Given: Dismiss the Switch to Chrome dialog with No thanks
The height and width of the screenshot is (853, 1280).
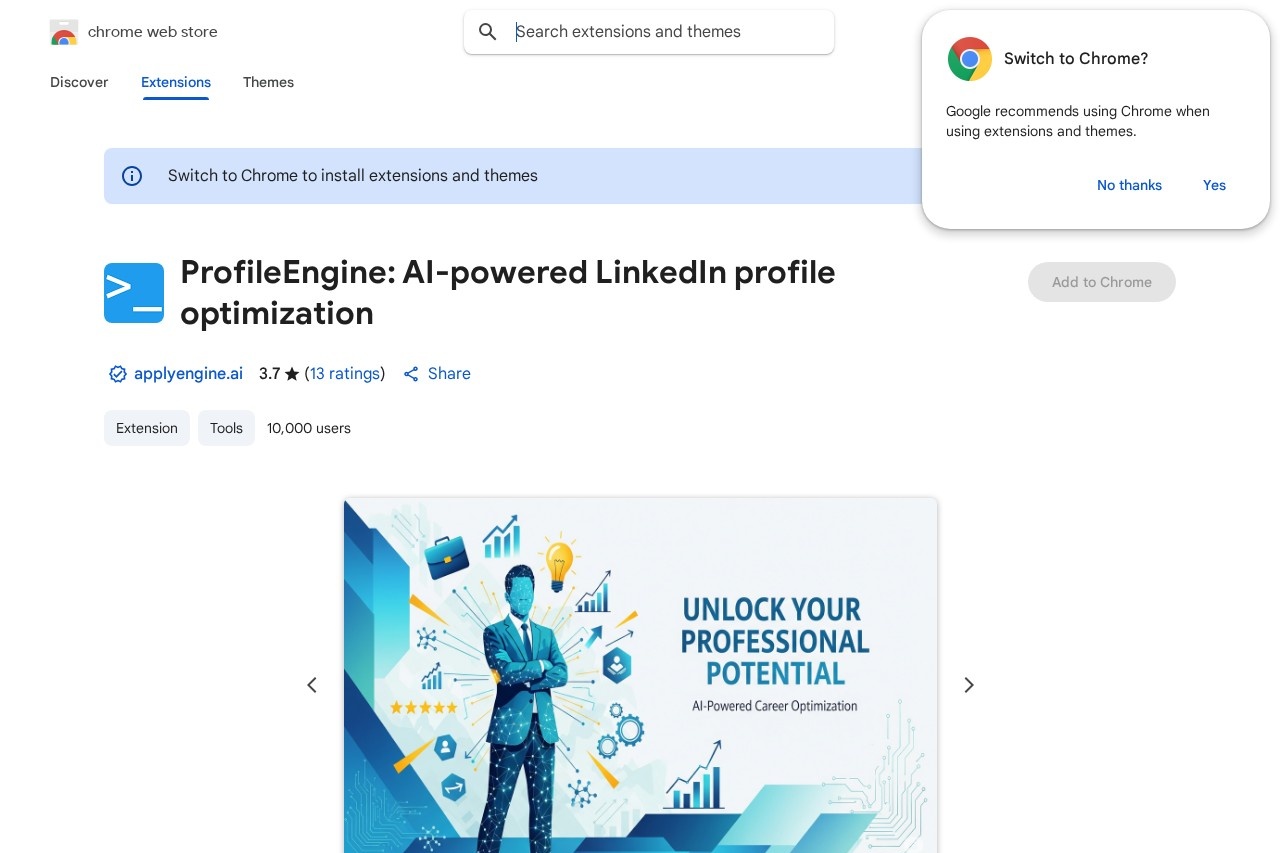Looking at the screenshot, I should [1129, 185].
